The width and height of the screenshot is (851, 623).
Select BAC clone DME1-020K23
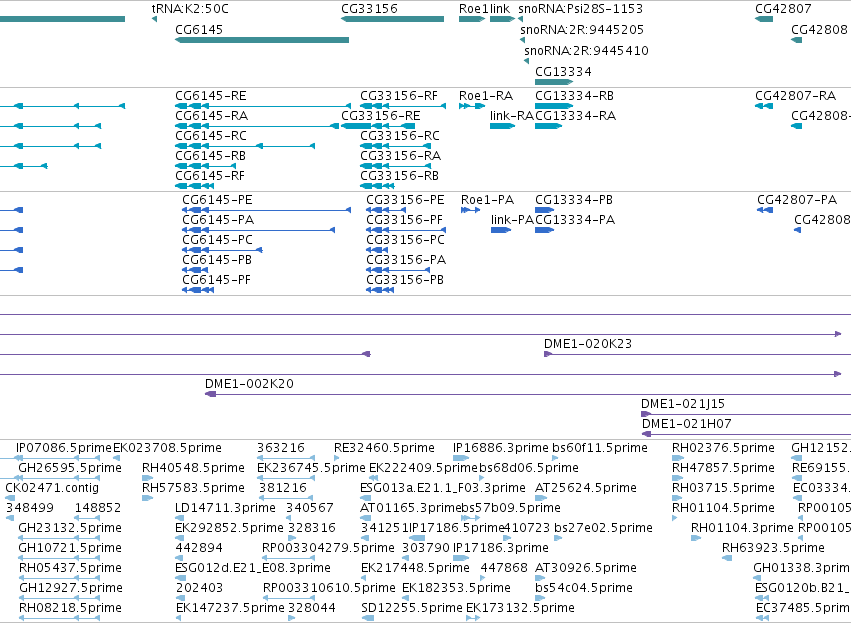(x=697, y=354)
